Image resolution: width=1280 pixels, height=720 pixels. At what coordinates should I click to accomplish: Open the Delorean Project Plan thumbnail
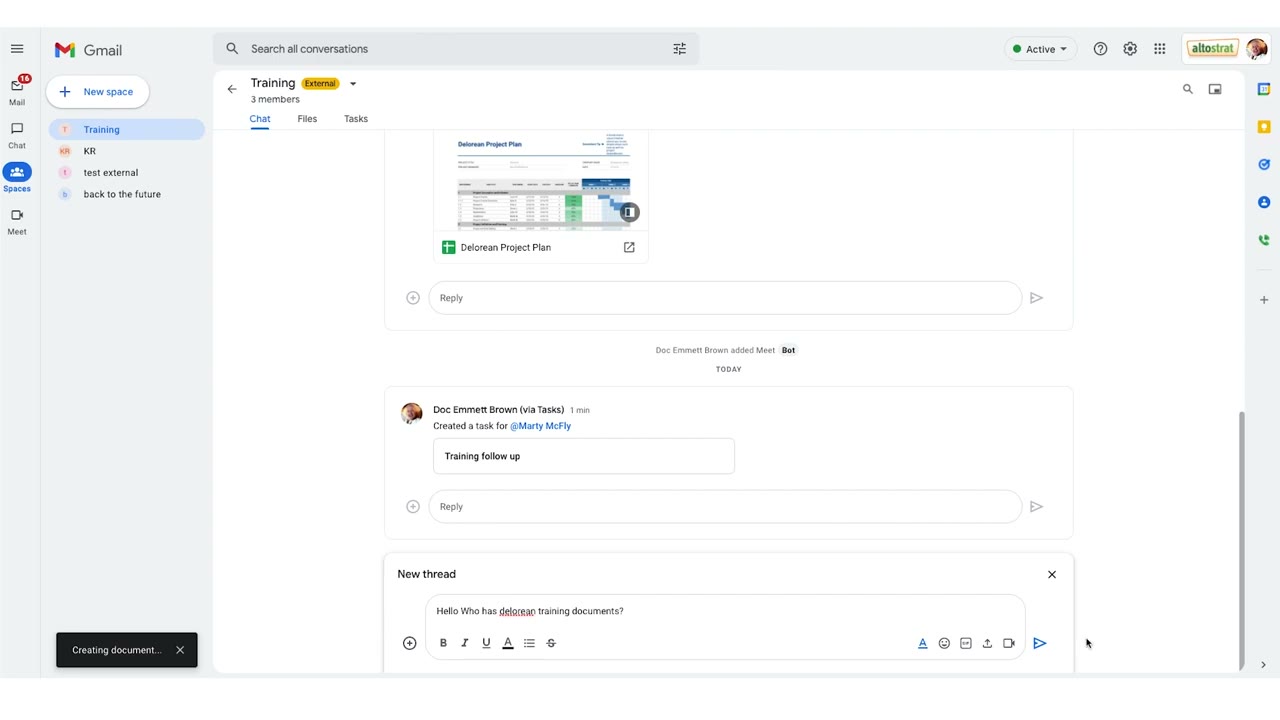coord(541,181)
